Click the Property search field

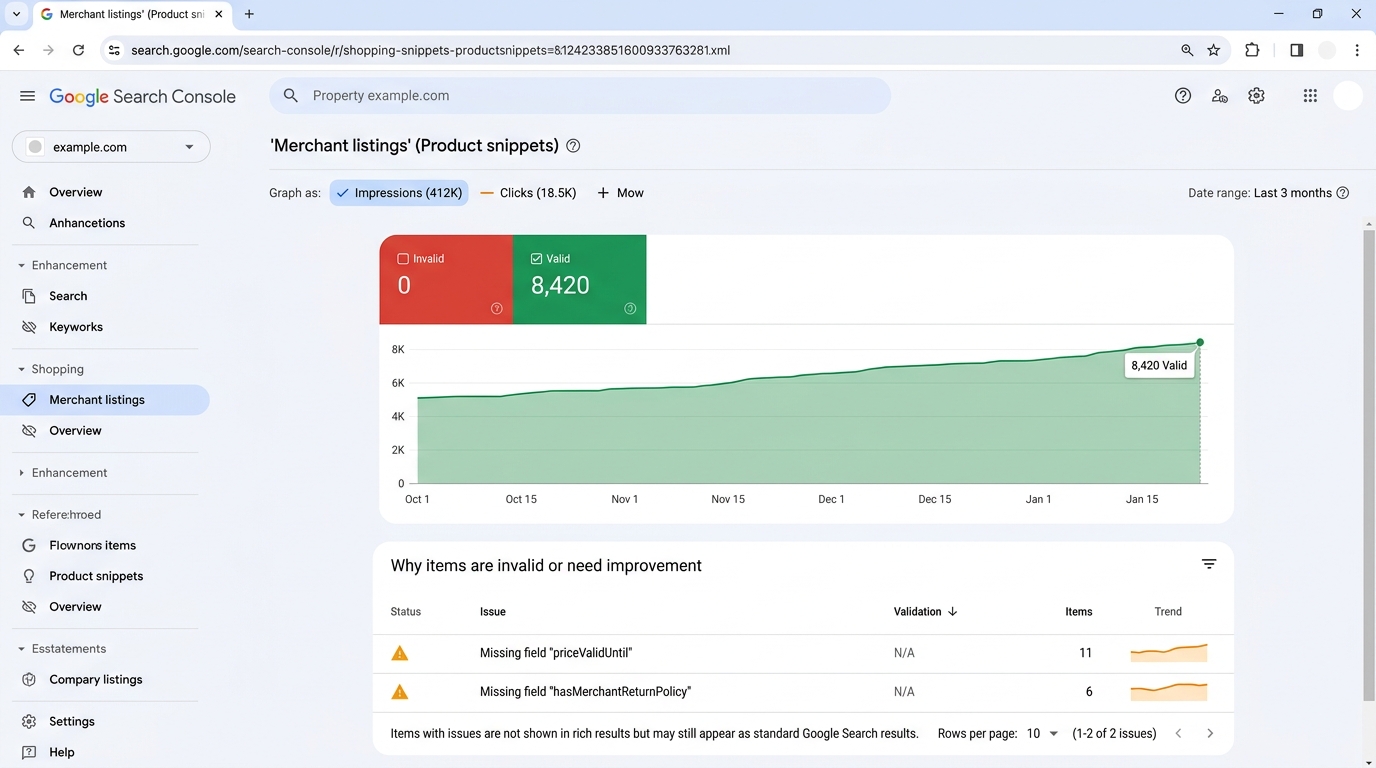coord(580,96)
